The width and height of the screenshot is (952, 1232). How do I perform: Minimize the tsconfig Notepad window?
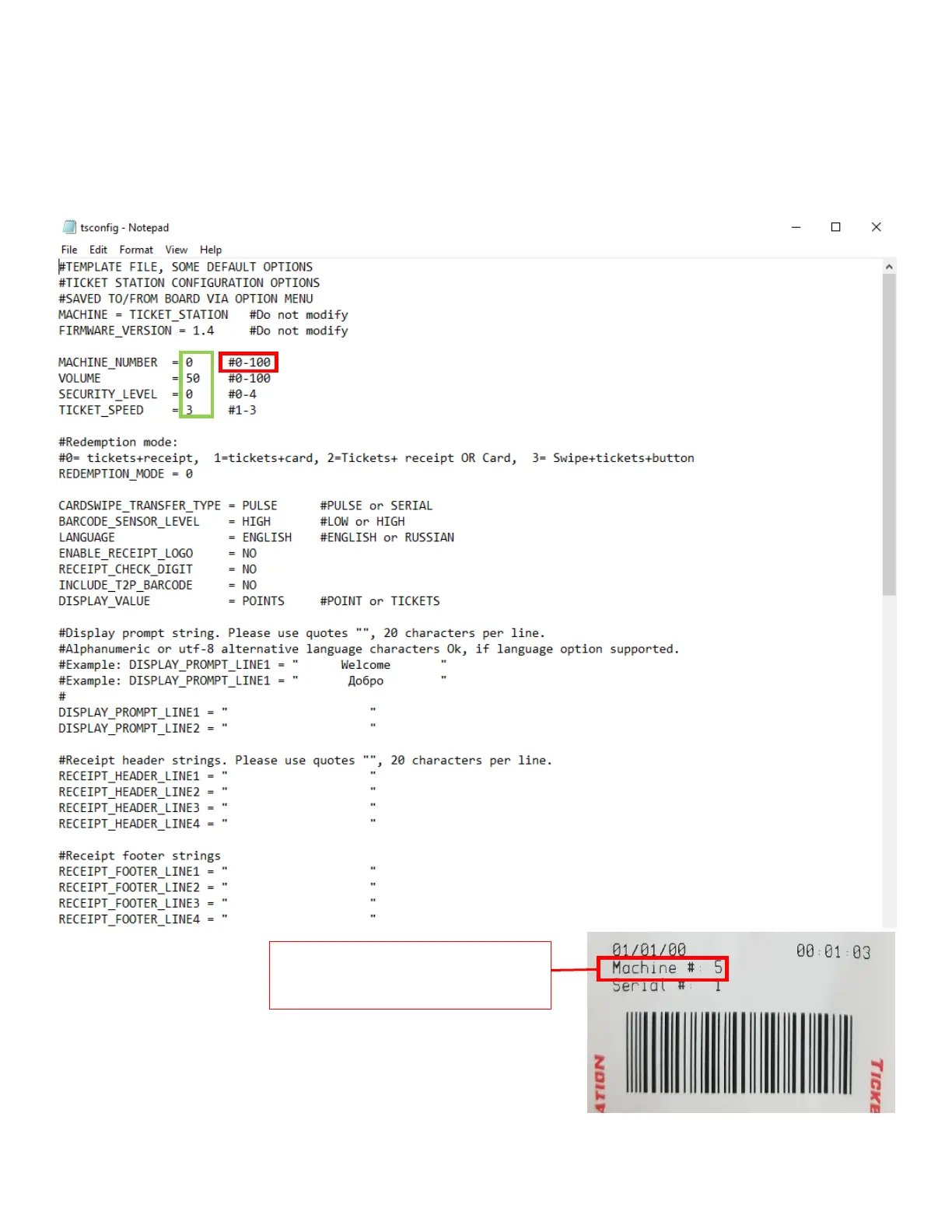[x=796, y=227]
